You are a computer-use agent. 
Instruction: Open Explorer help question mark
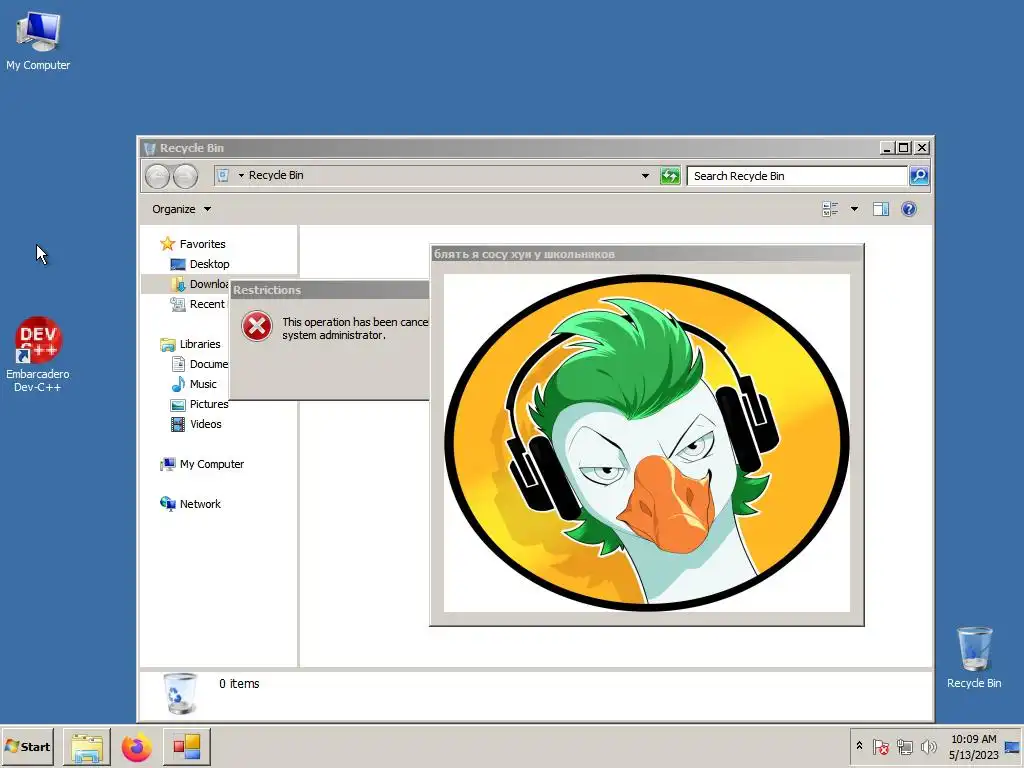[x=908, y=209]
